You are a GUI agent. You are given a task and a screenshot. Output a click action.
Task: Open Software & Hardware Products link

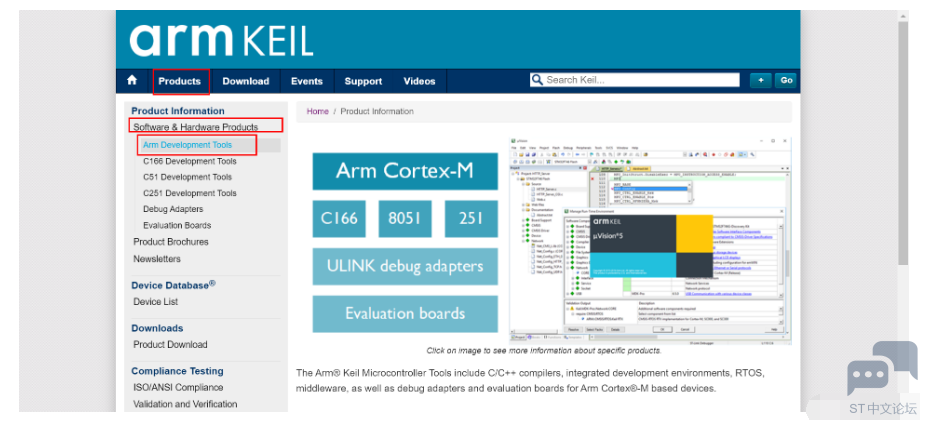click(x=195, y=127)
